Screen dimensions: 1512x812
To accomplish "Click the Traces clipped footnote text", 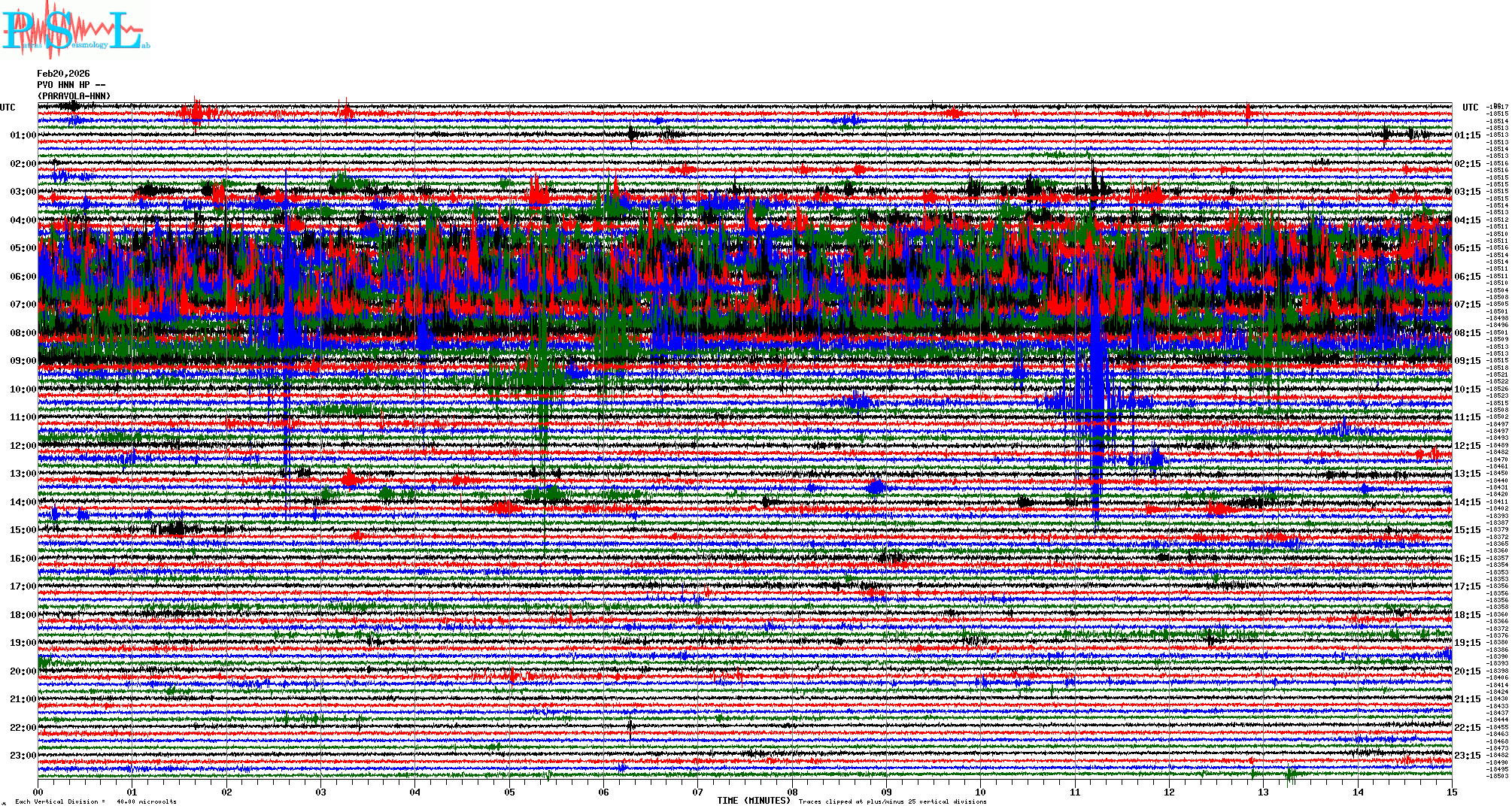I will pyautogui.click(x=892, y=801).
